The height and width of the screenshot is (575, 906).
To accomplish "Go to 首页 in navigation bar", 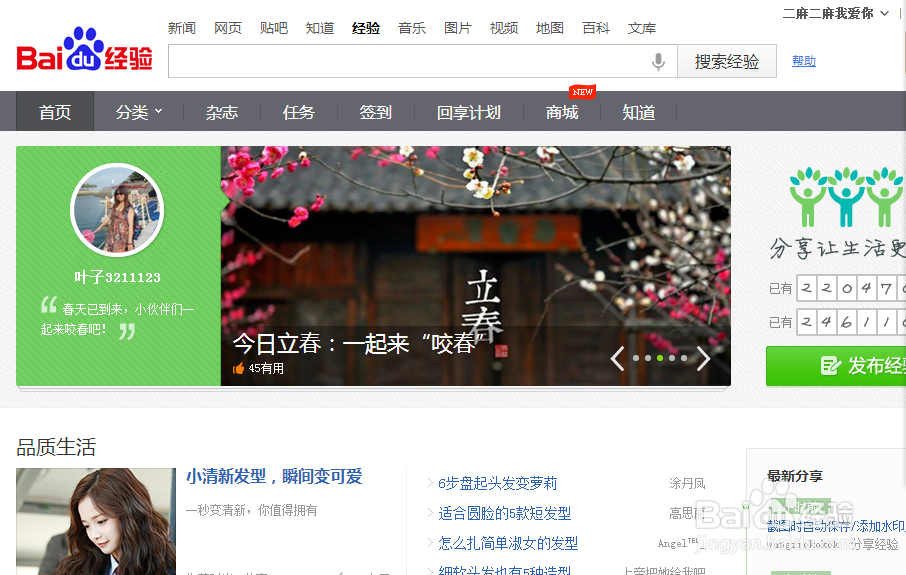I will point(55,112).
